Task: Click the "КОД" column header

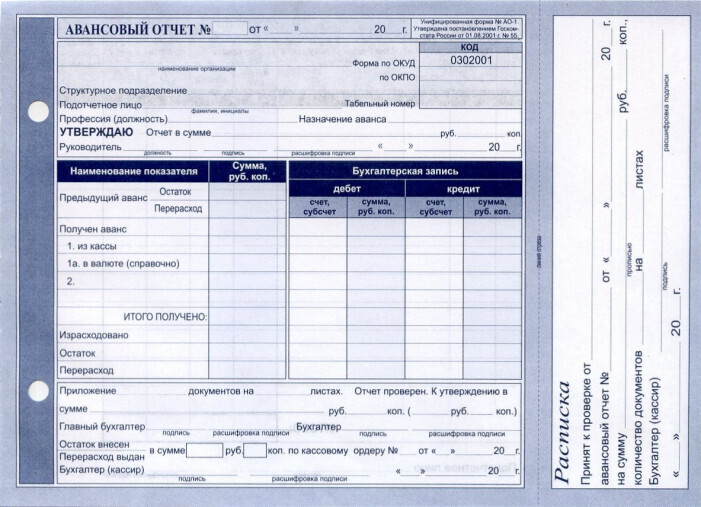Action: point(469,47)
